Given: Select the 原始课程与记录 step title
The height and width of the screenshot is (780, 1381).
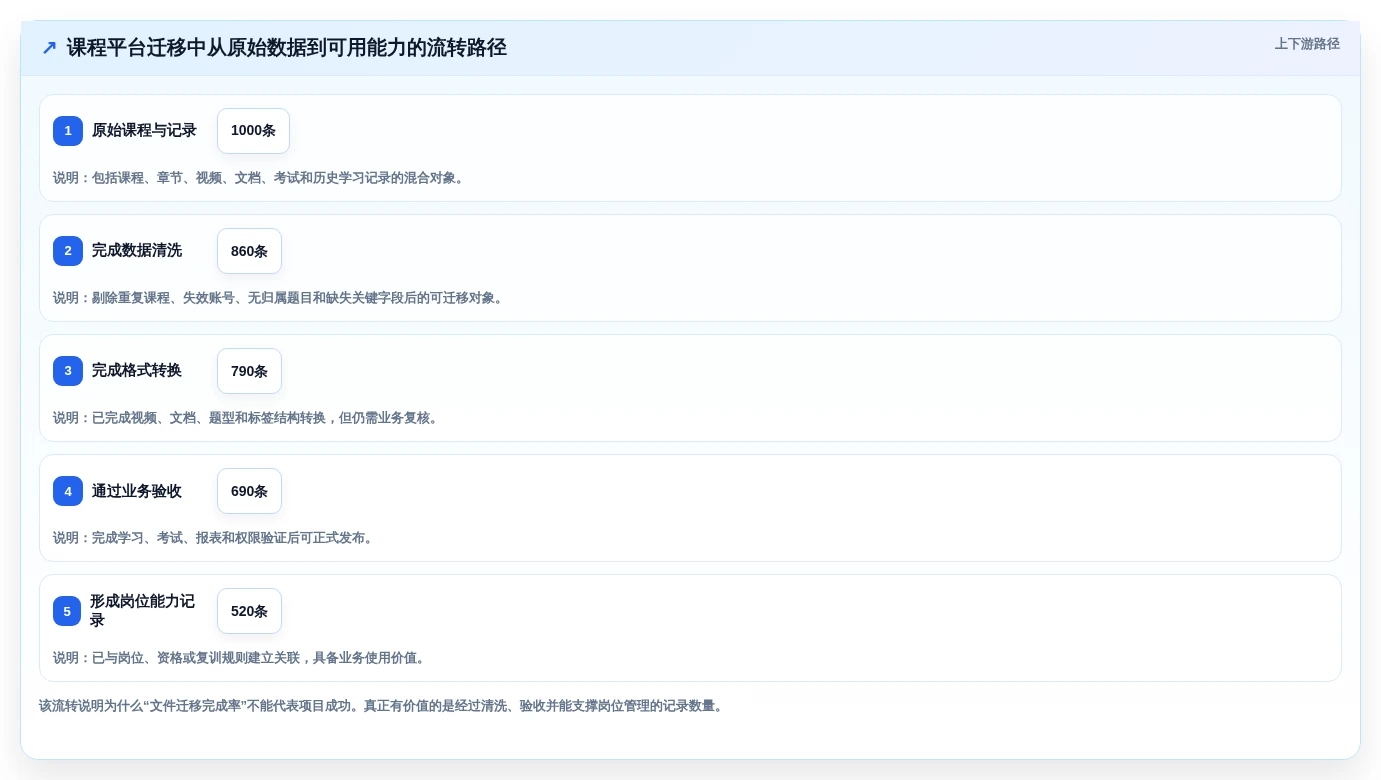Looking at the screenshot, I should pyautogui.click(x=144, y=131).
